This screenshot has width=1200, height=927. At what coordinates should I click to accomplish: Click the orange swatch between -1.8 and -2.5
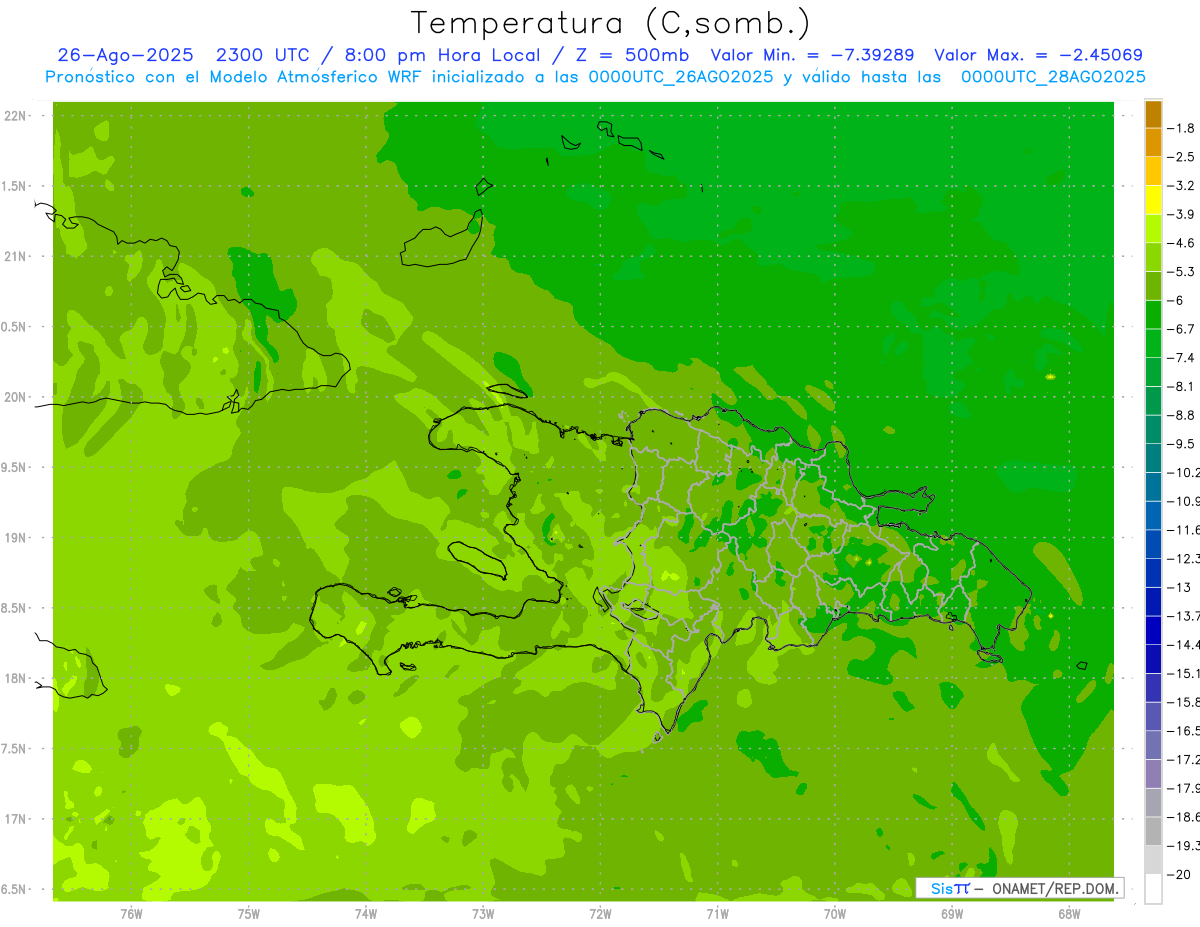click(x=1153, y=142)
